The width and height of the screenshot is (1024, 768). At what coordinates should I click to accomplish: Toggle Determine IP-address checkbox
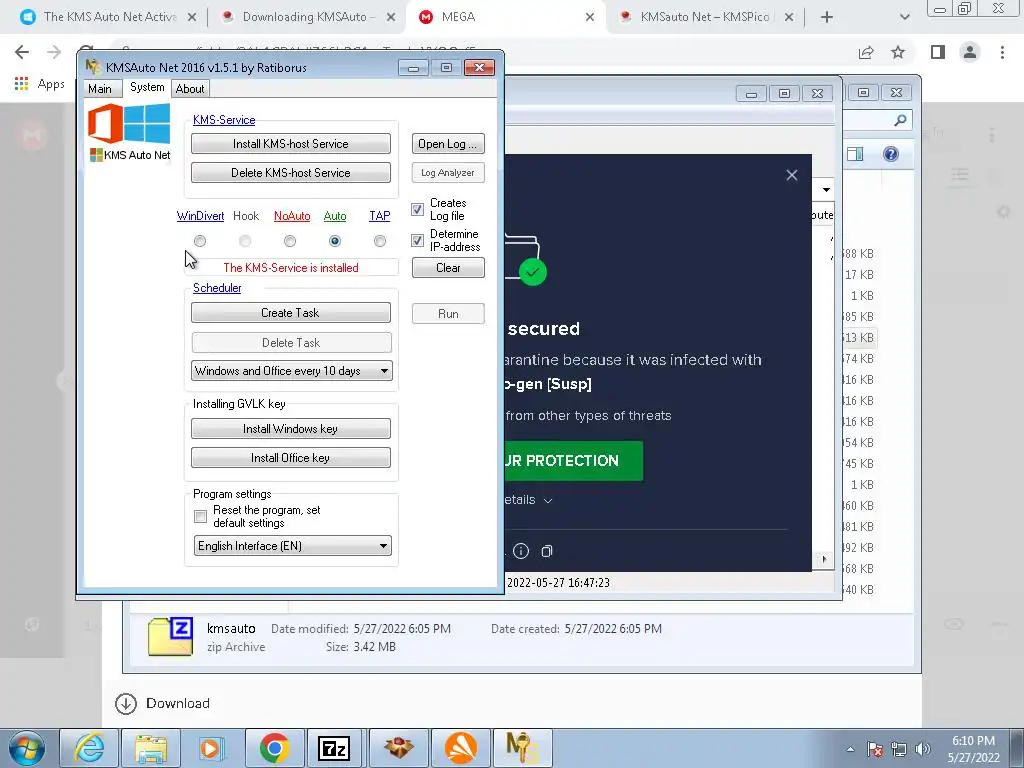(x=417, y=240)
